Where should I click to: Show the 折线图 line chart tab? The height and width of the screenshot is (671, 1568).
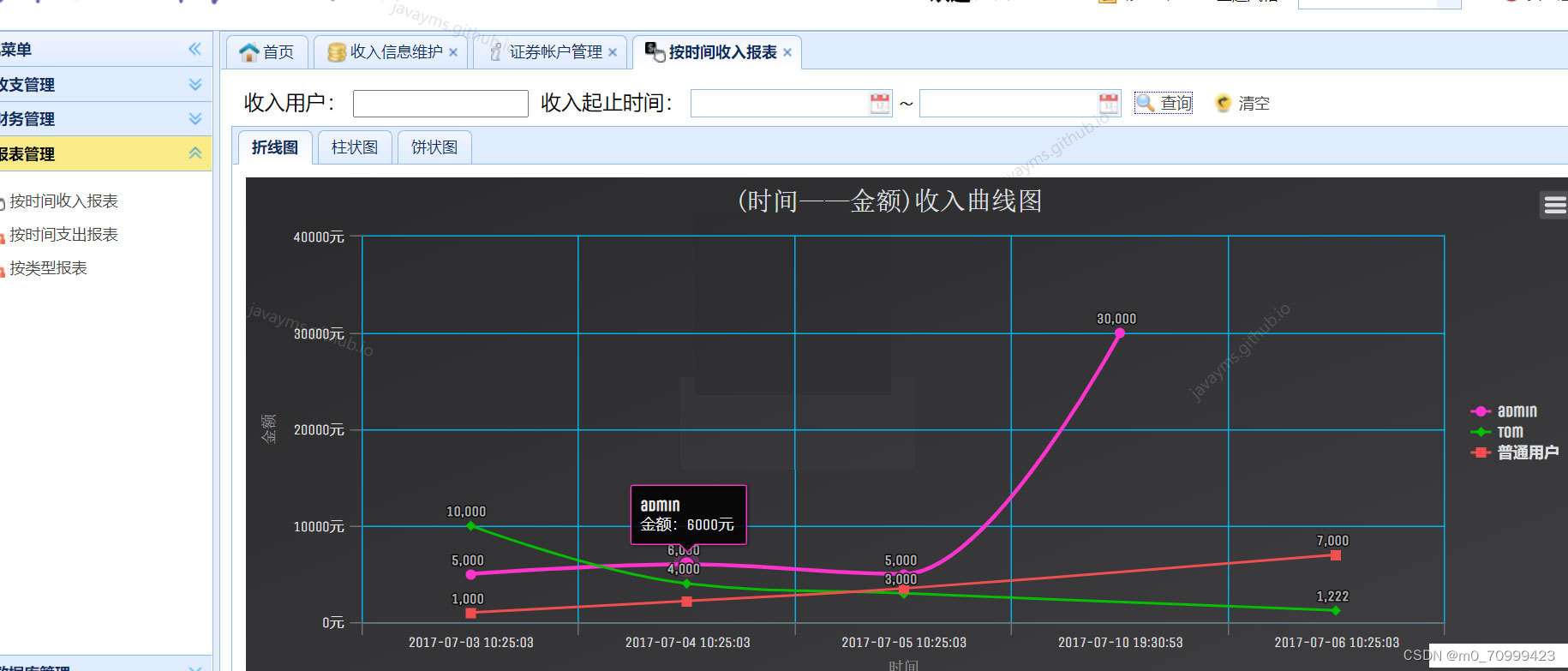pyautogui.click(x=274, y=147)
